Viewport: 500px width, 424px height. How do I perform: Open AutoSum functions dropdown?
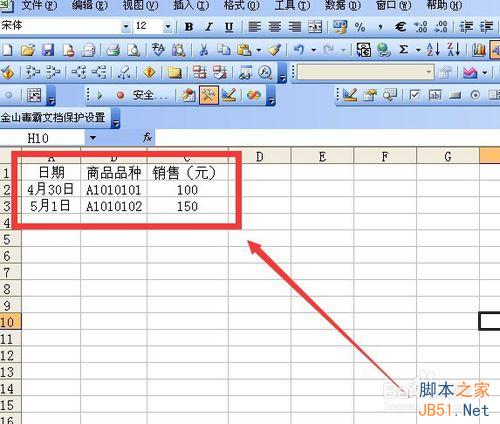[x=418, y=50]
